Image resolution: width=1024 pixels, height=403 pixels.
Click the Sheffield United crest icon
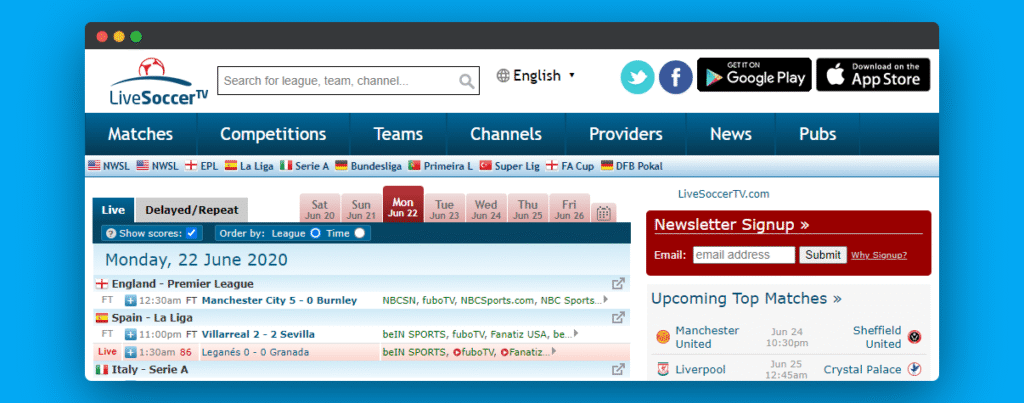[x=914, y=338]
